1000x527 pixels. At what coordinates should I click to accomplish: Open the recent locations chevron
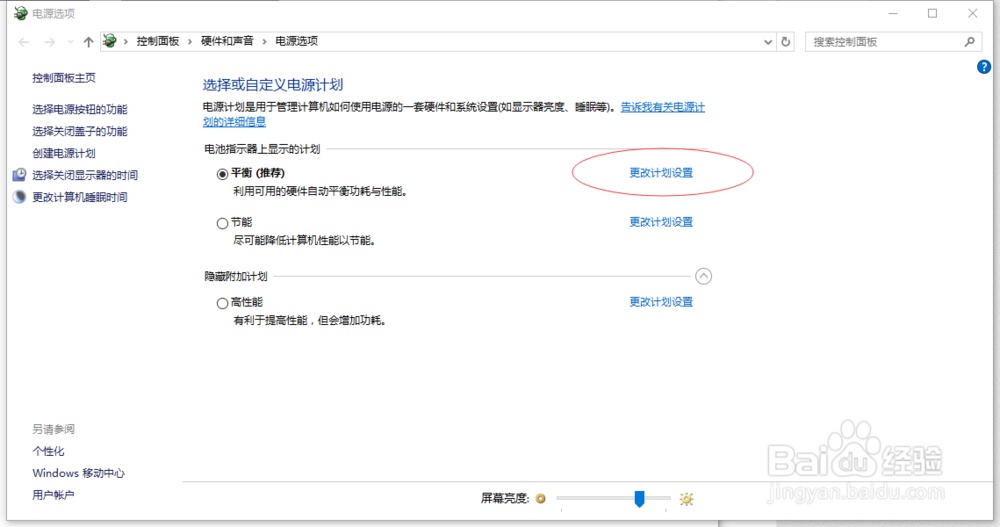pyautogui.click(x=70, y=42)
